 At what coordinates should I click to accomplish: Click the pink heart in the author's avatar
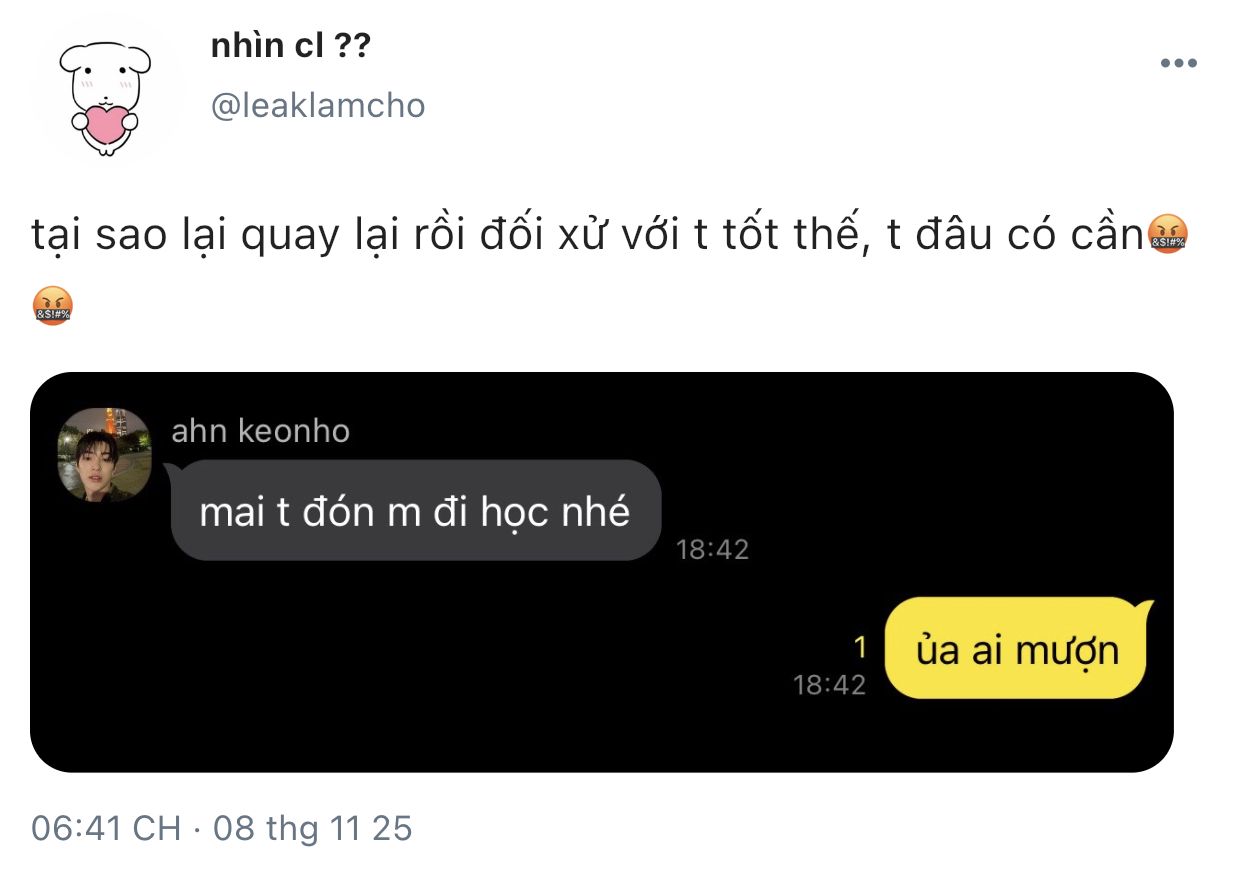tap(104, 122)
